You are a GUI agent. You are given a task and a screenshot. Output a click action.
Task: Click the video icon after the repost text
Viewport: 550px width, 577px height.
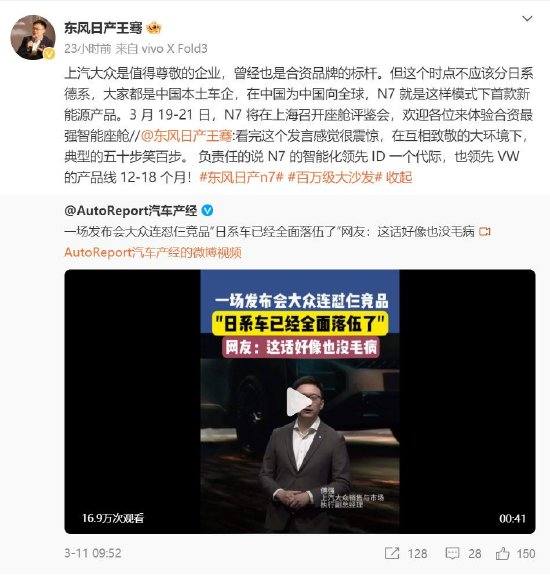(x=485, y=231)
